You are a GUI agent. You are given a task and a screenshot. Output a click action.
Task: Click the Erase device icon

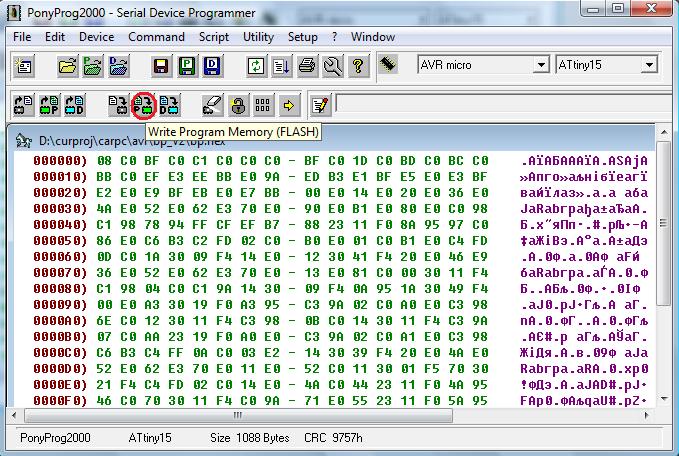(x=213, y=104)
